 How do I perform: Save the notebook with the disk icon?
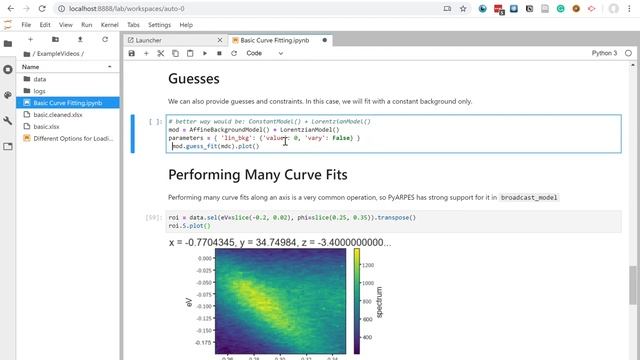click(131, 53)
